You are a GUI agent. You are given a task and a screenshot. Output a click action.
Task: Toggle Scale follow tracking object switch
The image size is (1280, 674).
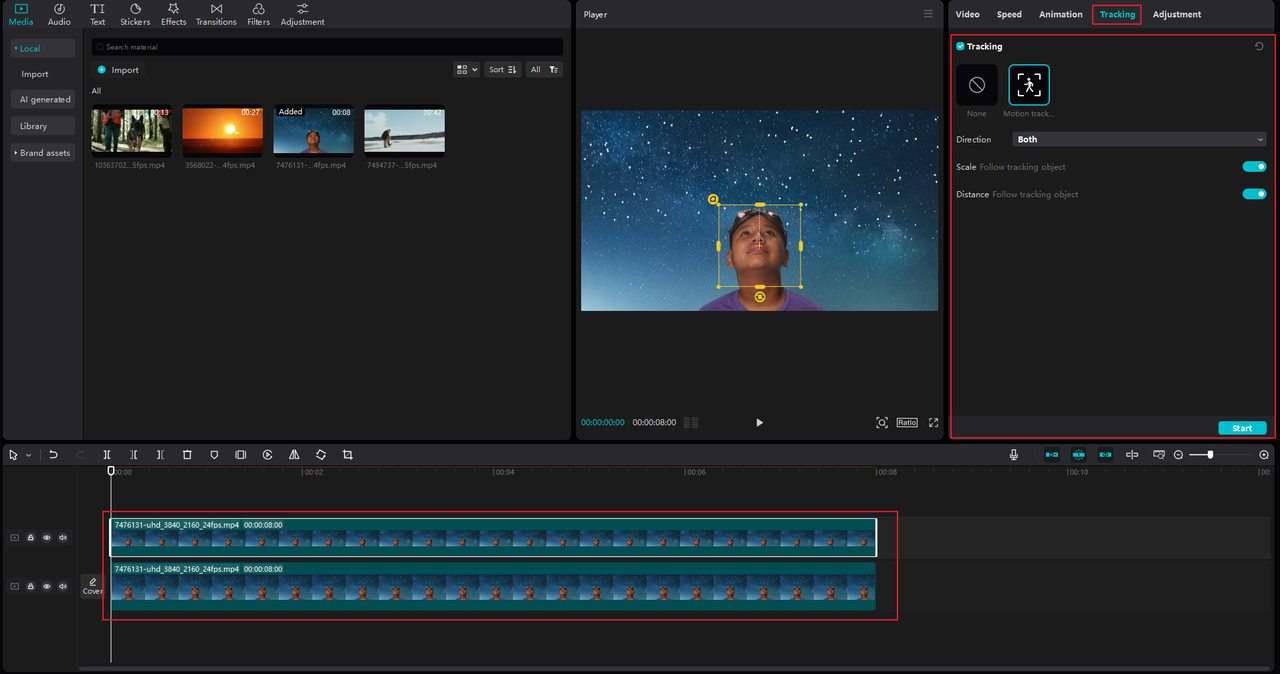pos(1255,167)
